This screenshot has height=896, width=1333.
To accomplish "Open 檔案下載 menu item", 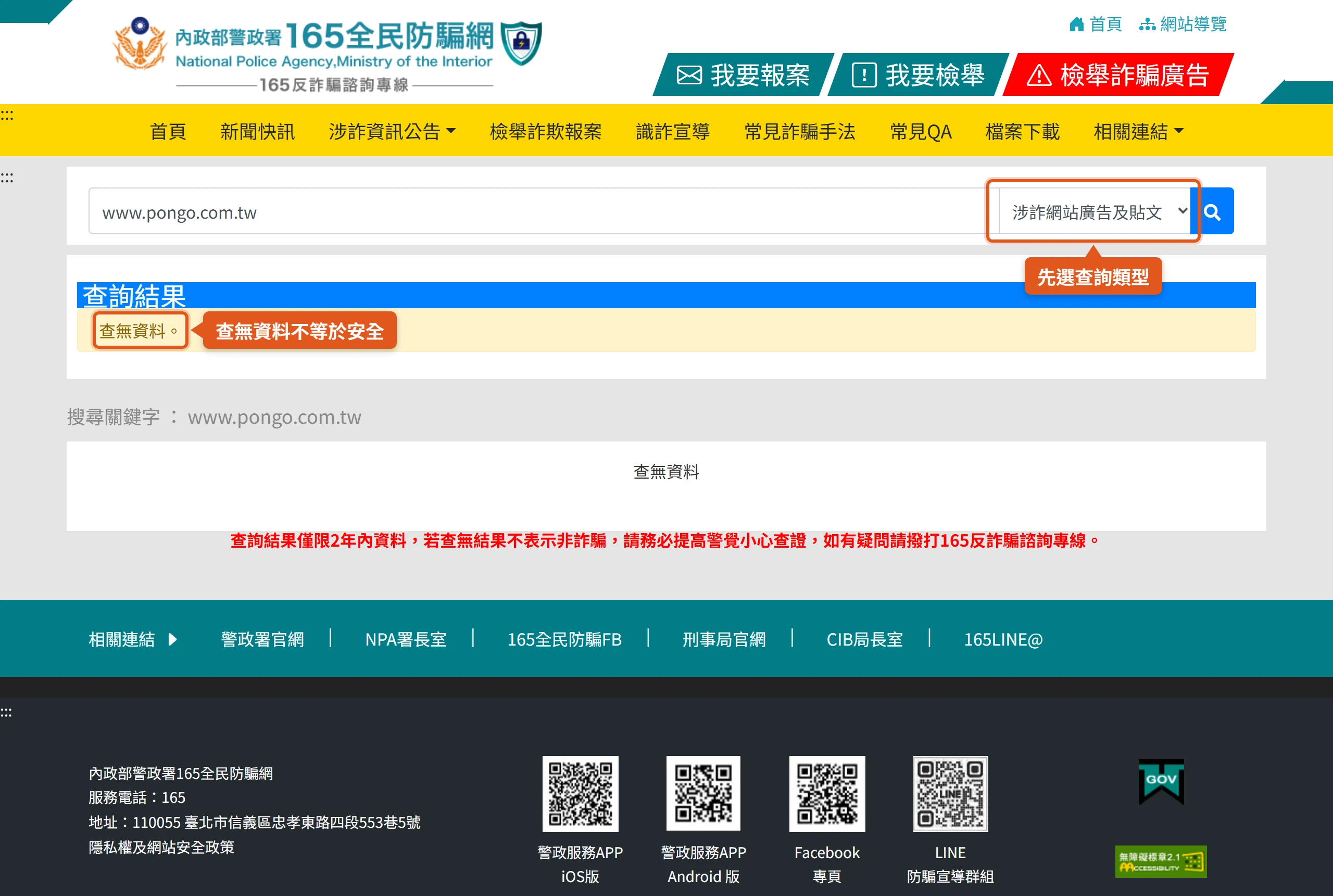I will [x=1022, y=132].
